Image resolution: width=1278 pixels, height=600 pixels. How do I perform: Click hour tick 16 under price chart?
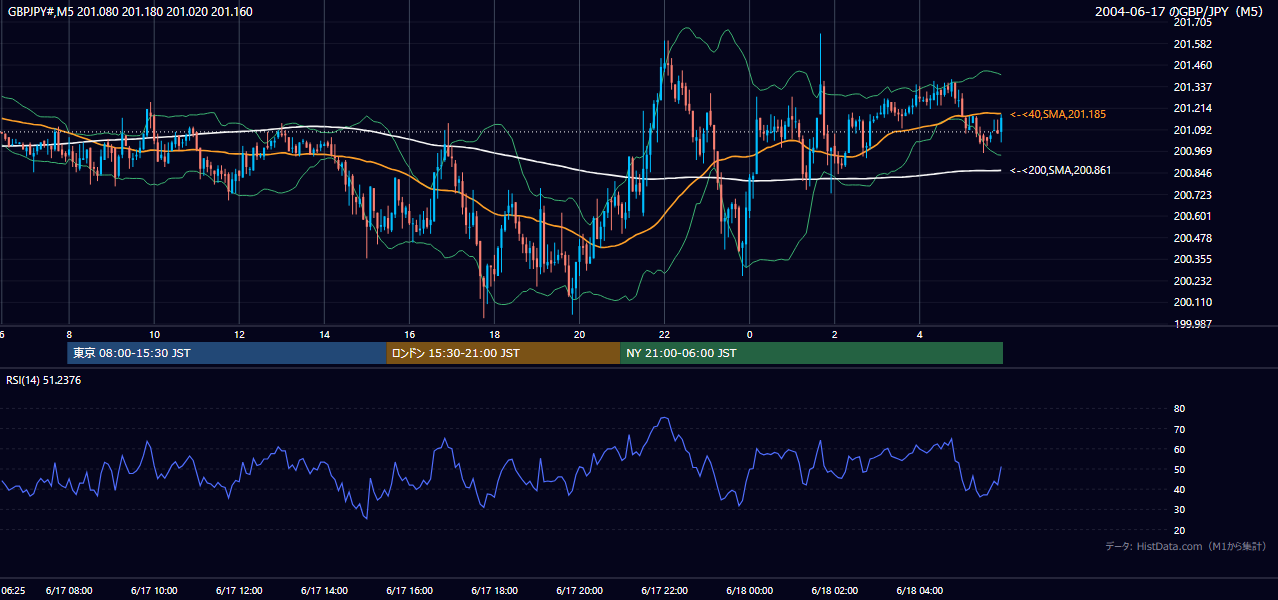(409, 334)
